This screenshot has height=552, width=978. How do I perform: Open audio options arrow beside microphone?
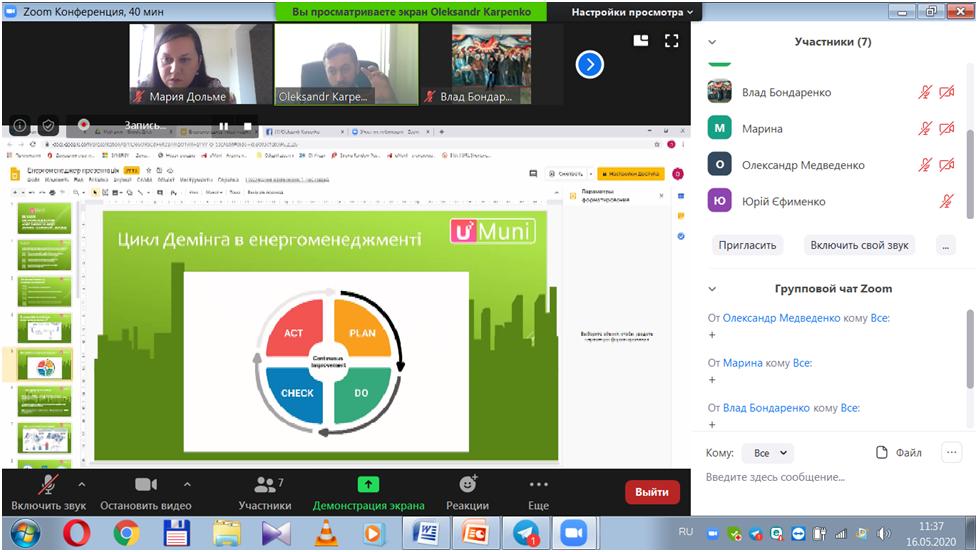pyautogui.click(x=88, y=484)
